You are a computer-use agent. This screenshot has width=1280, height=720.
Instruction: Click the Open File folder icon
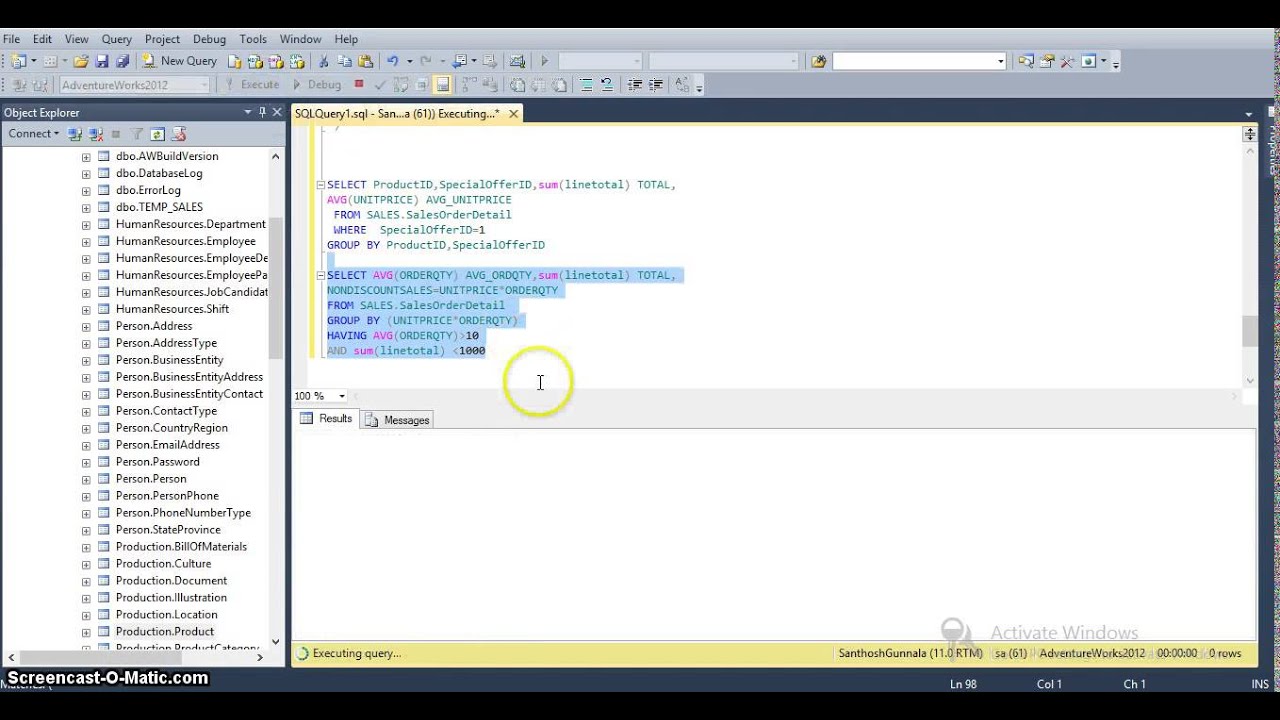[81, 61]
